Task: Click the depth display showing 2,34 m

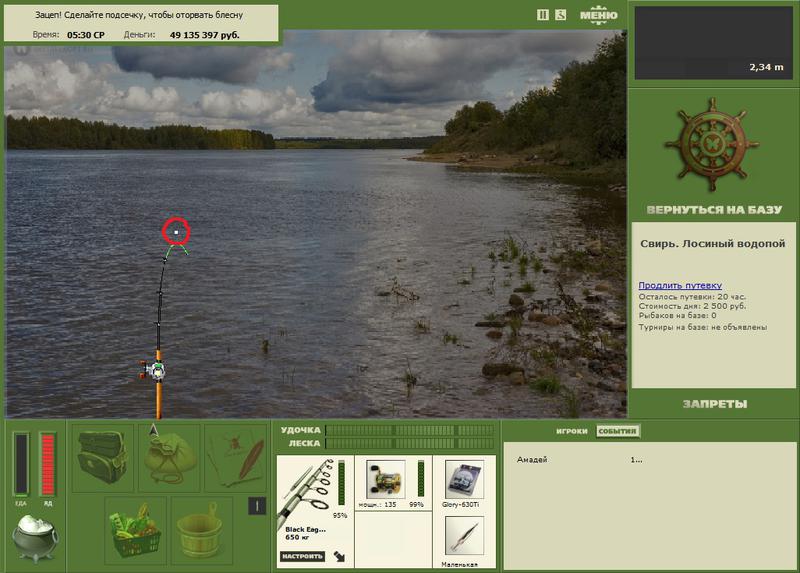Action: pyautogui.click(x=713, y=43)
